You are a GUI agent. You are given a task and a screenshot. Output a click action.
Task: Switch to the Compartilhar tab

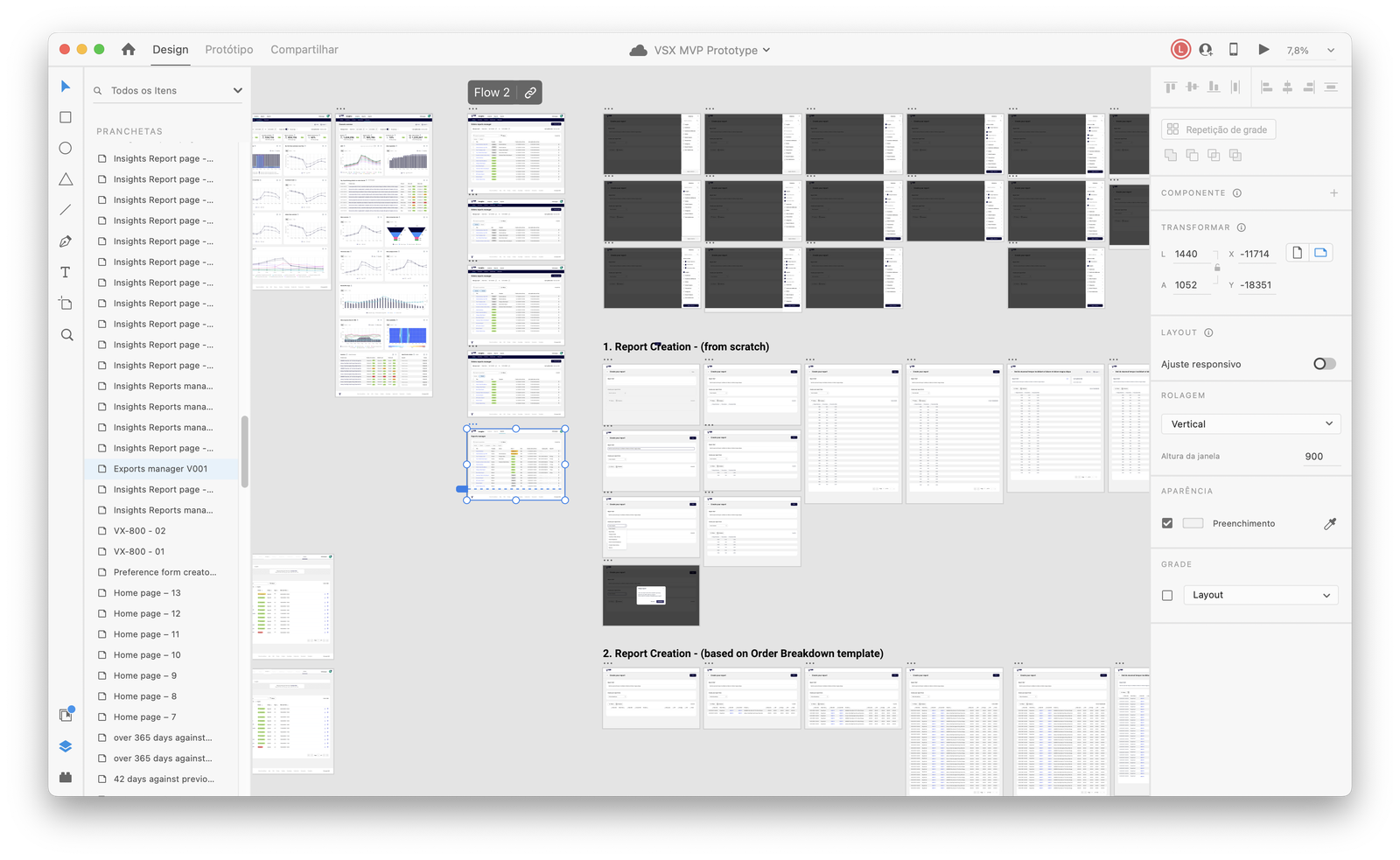304,50
